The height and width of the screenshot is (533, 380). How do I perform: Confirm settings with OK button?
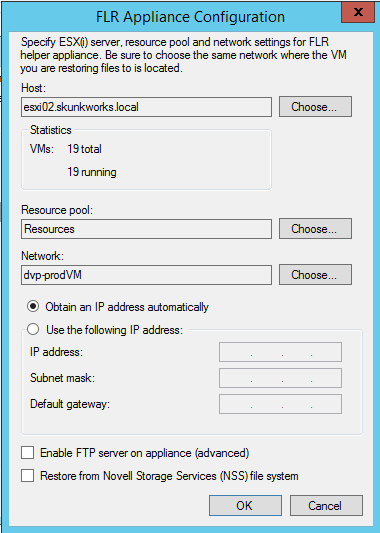(x=245, y=505)
